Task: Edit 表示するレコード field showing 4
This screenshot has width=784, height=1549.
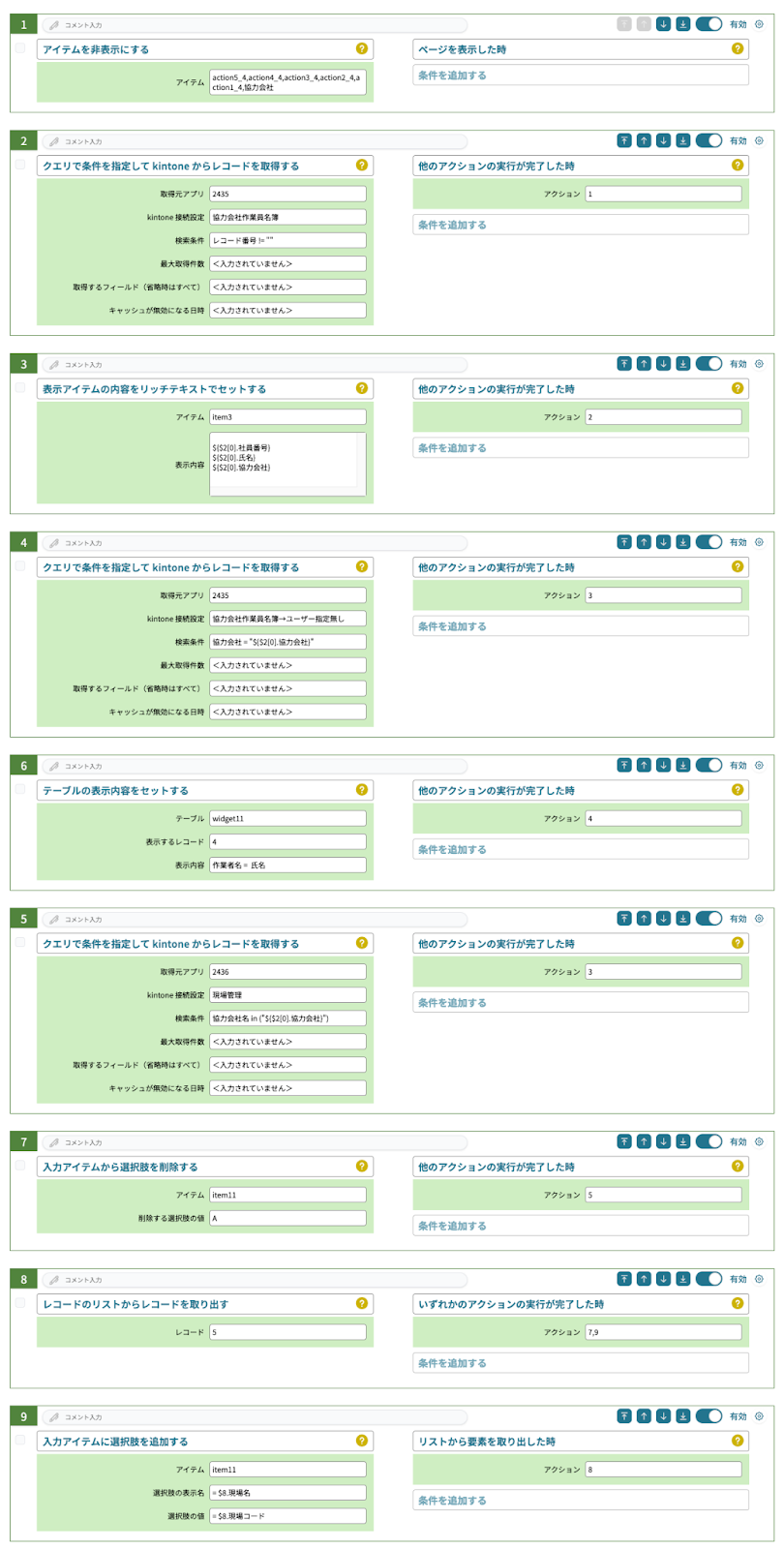Action: pos(287,841)
